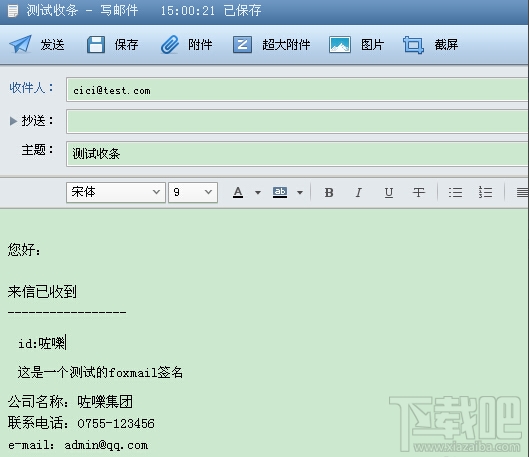Screen dimensions: 529x457
Task: Toggle underline formatting
Action: click(389, 193)
